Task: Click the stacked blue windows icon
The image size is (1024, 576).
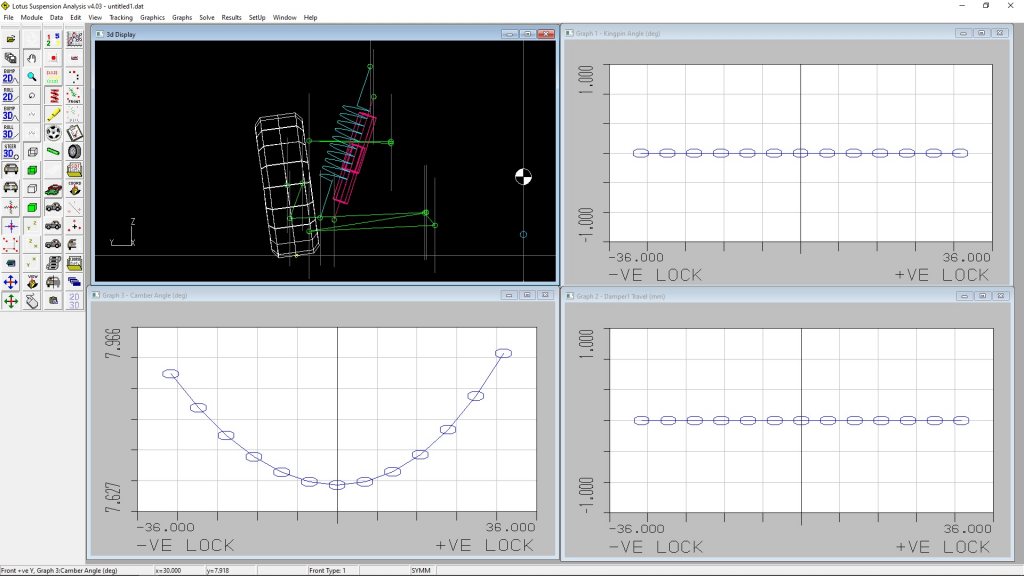Action: [74, 282]
